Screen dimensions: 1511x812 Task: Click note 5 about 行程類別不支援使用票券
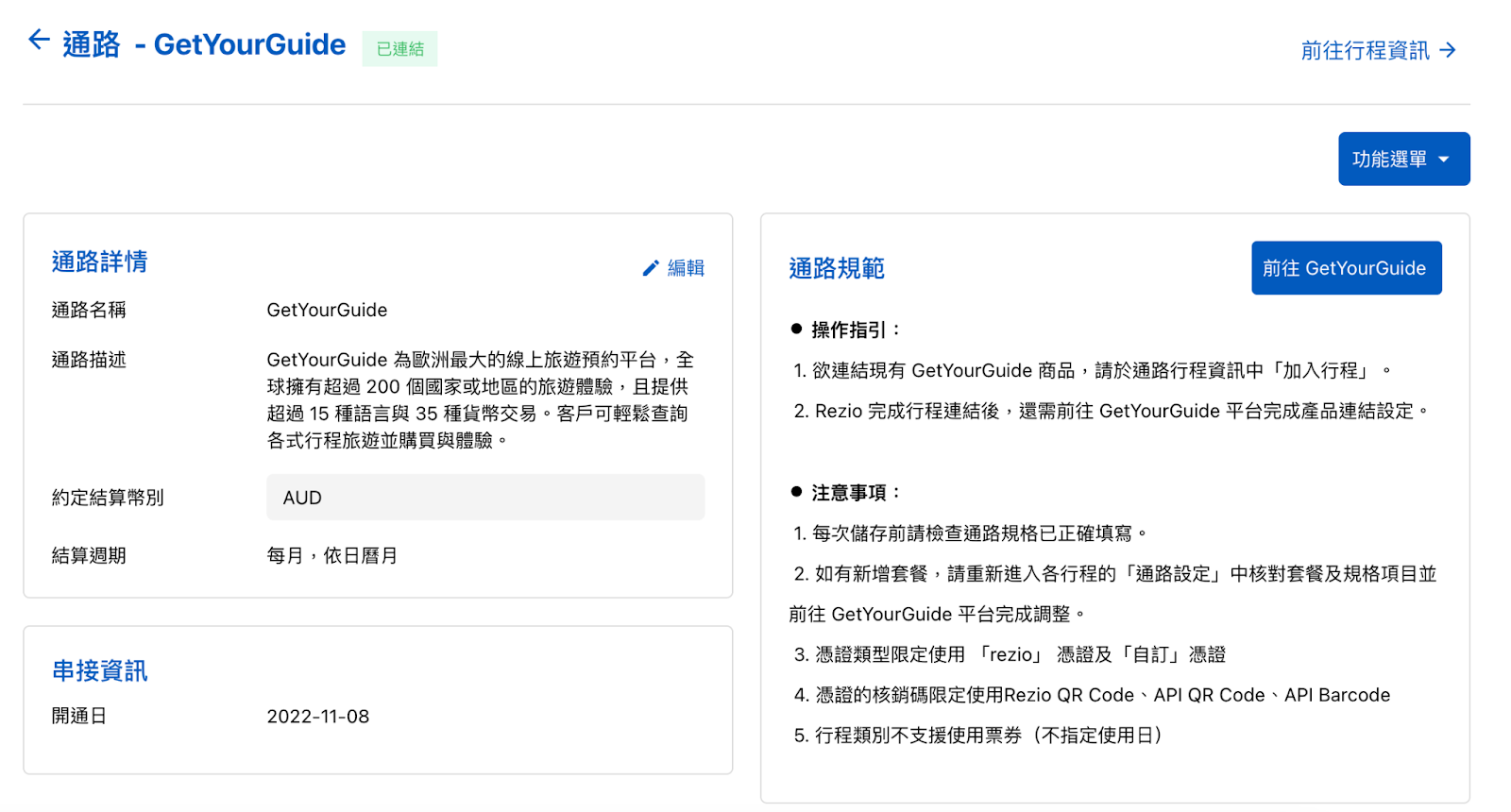click(979, 736)
